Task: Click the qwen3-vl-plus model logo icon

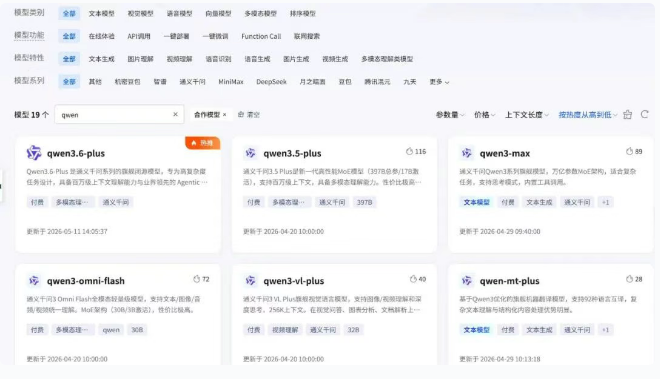Action: pyautogui.click(x=250, y=280)
